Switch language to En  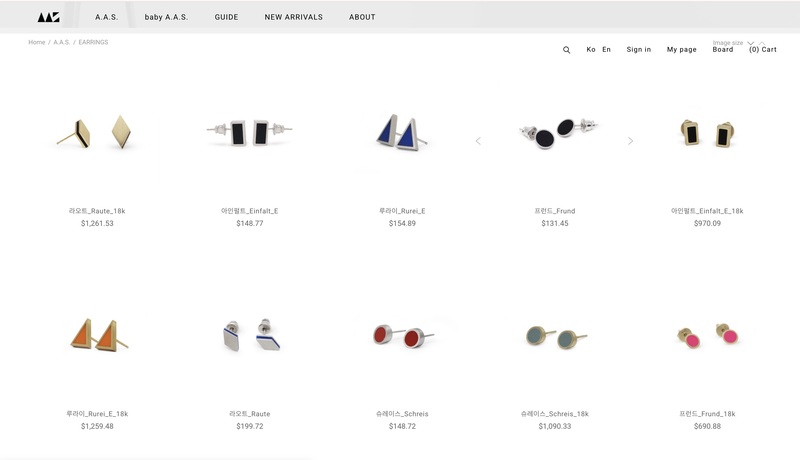(606, 49)
